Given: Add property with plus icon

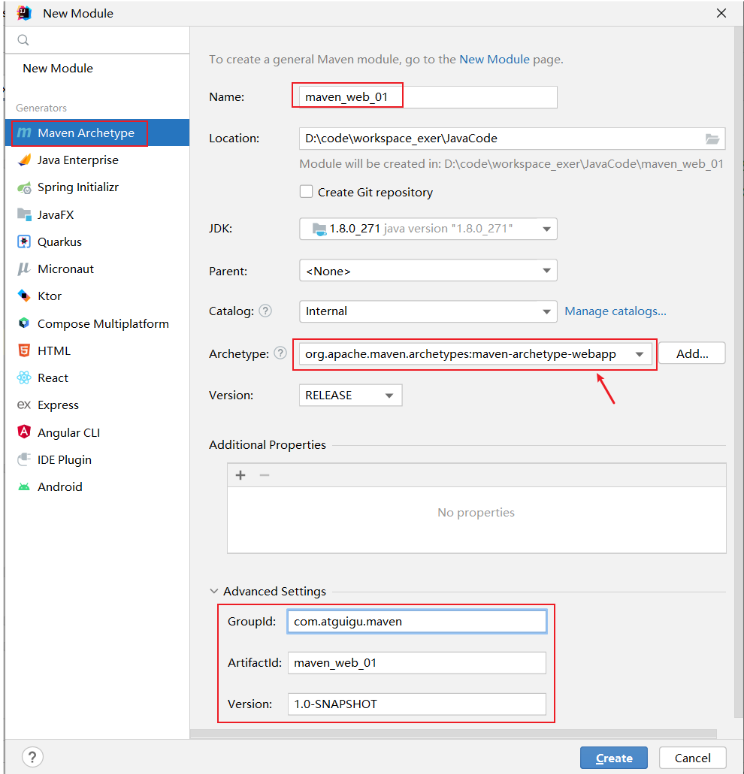Looking at the screenshot, I should [x=240, y=475].
